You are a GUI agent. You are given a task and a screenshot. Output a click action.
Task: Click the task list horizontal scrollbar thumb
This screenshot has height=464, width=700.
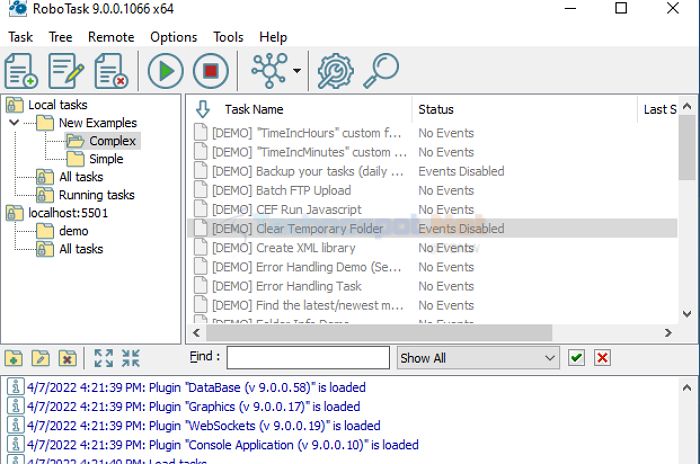pos(379,333)
